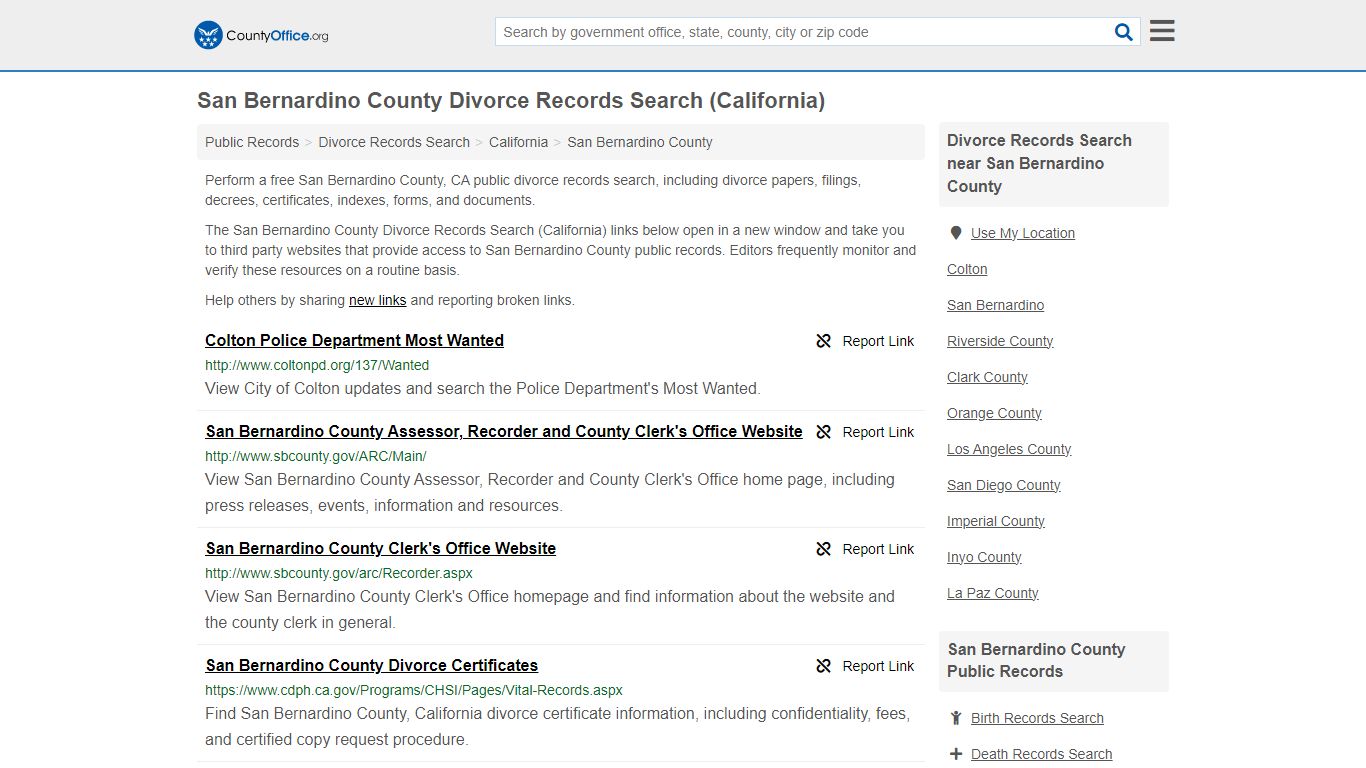The image size is (1366, 768).
Task: Click the Report Link icon for County Clerk's Office Website
Action: click(x=824, y=549)
